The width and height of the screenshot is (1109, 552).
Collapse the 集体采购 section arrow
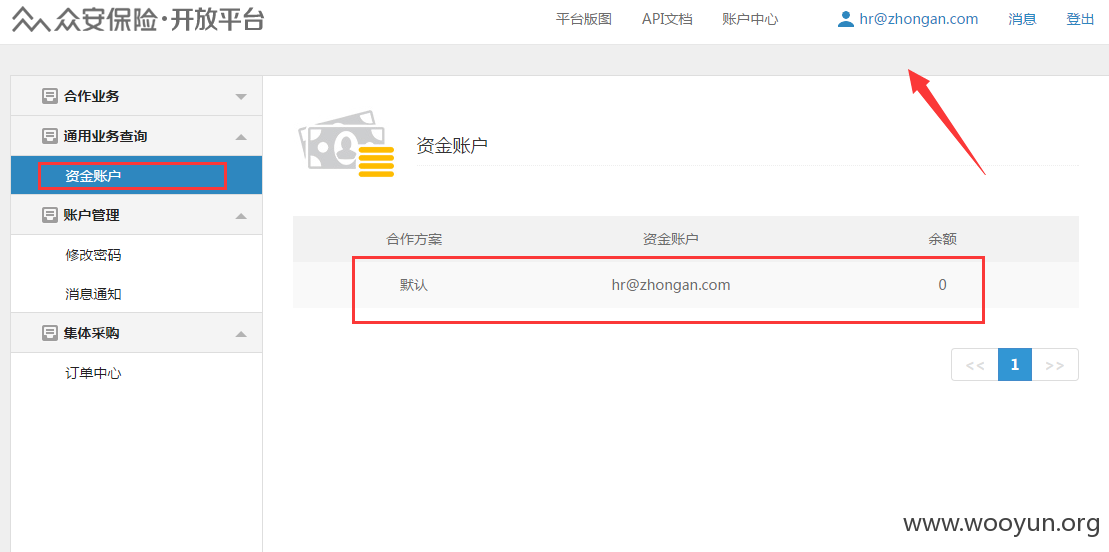[241, 333]
